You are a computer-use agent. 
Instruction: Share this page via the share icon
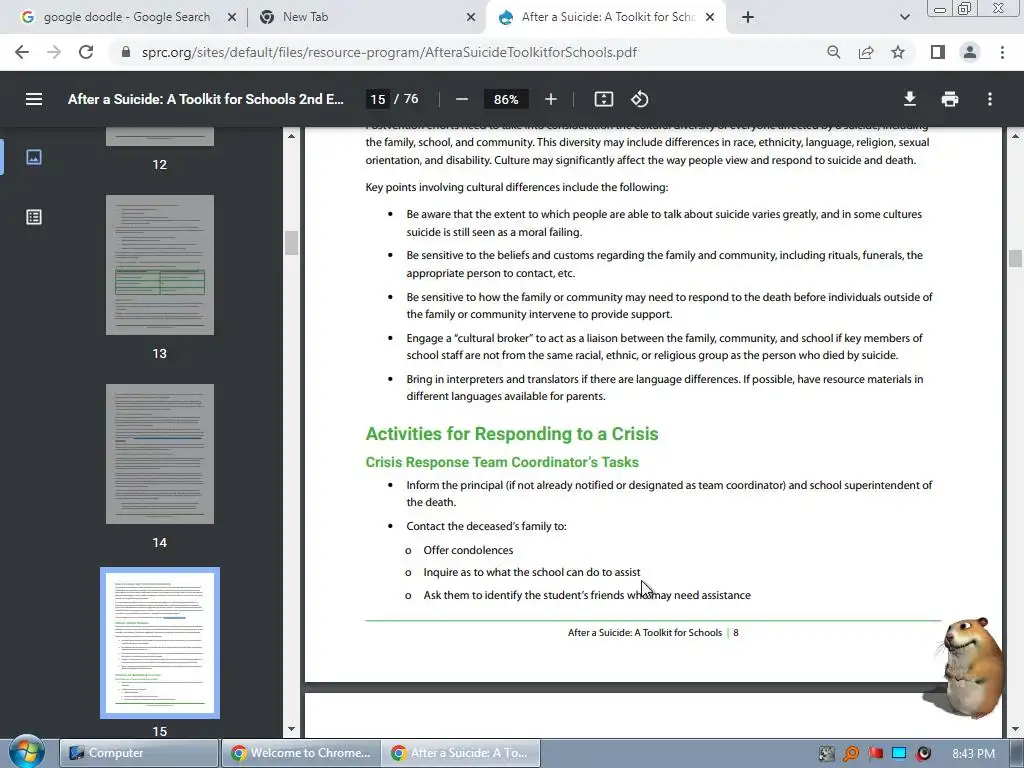point(866,52)
